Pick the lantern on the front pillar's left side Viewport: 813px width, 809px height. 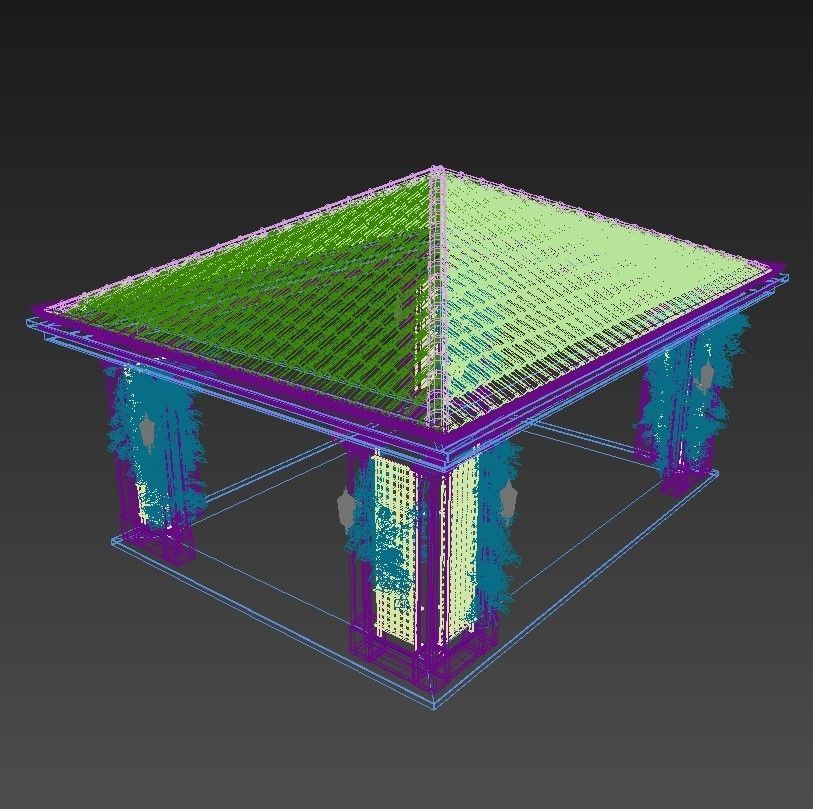346,509
